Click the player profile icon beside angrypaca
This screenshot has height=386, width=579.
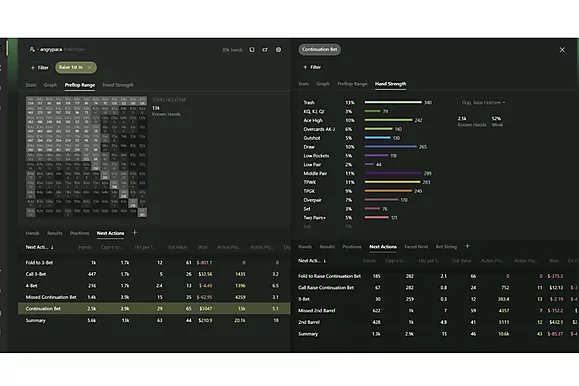[32, 49]
